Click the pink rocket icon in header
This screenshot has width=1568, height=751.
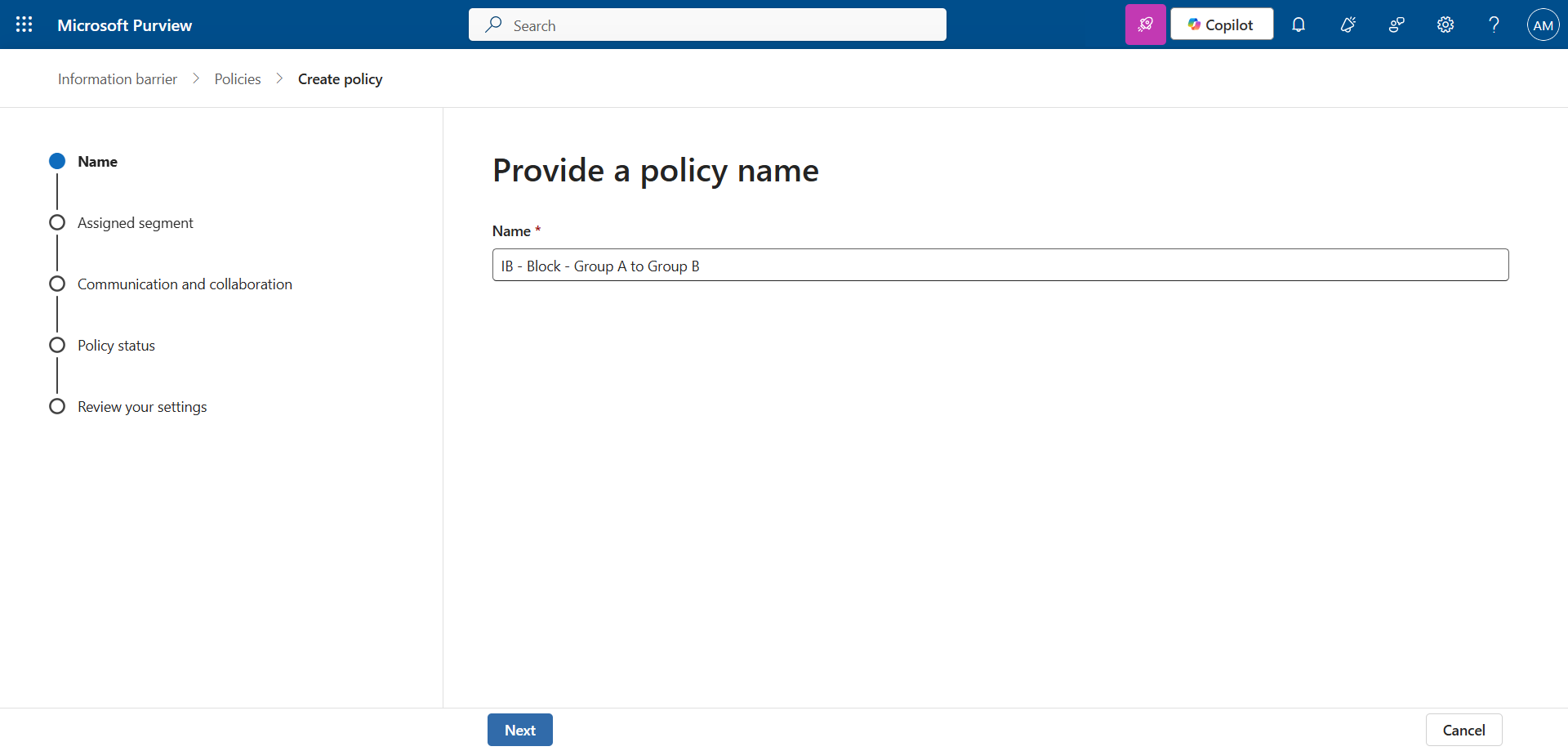[1145, 25]
